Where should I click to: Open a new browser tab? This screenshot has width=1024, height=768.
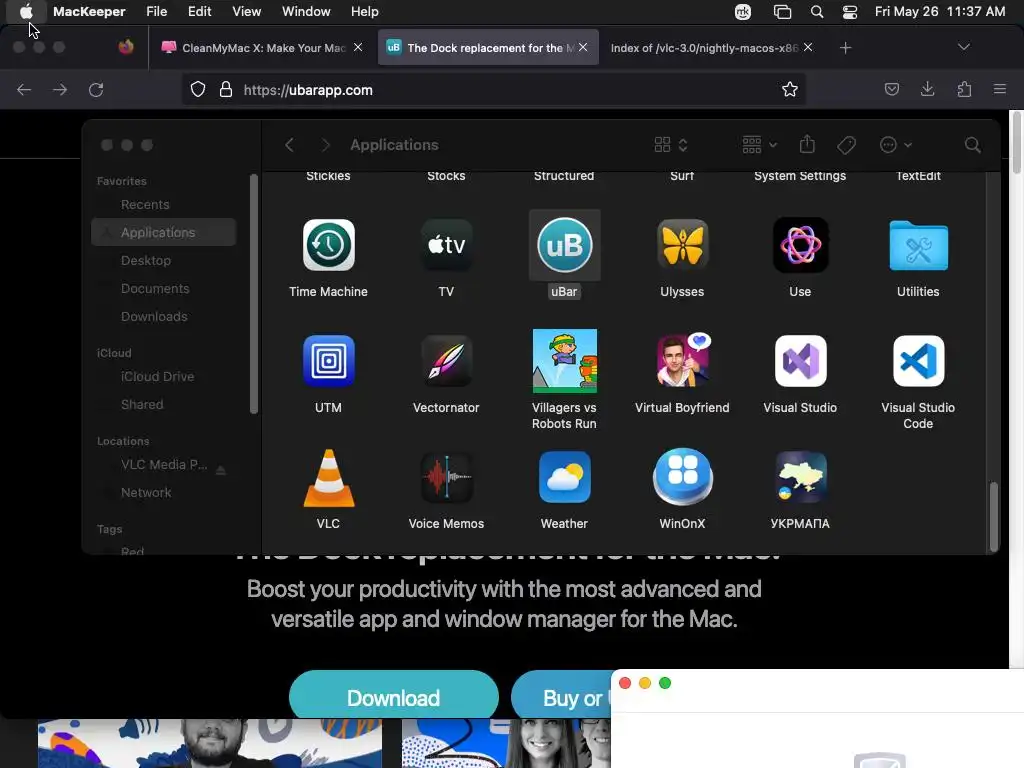(x=845, y=48)
